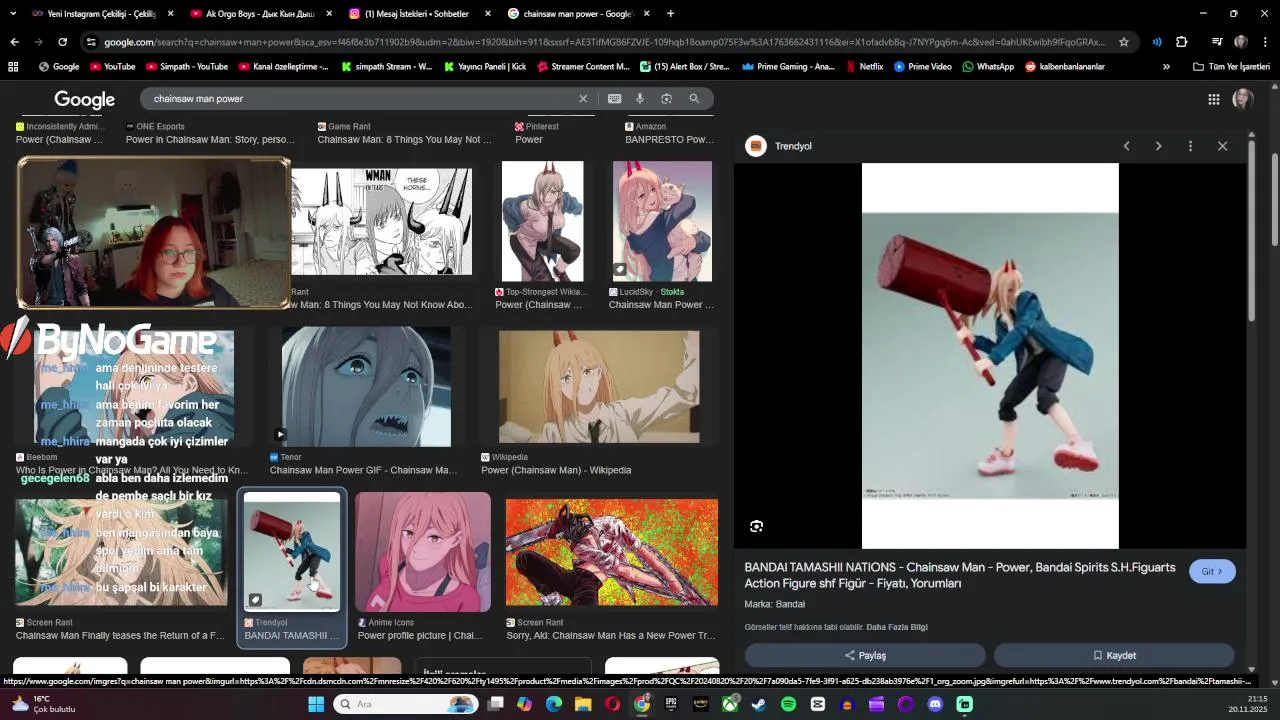The width and height of the screenshot is (1280, 720).
Task: Submit search with the magnifier icon
Action: coord(694,99)
